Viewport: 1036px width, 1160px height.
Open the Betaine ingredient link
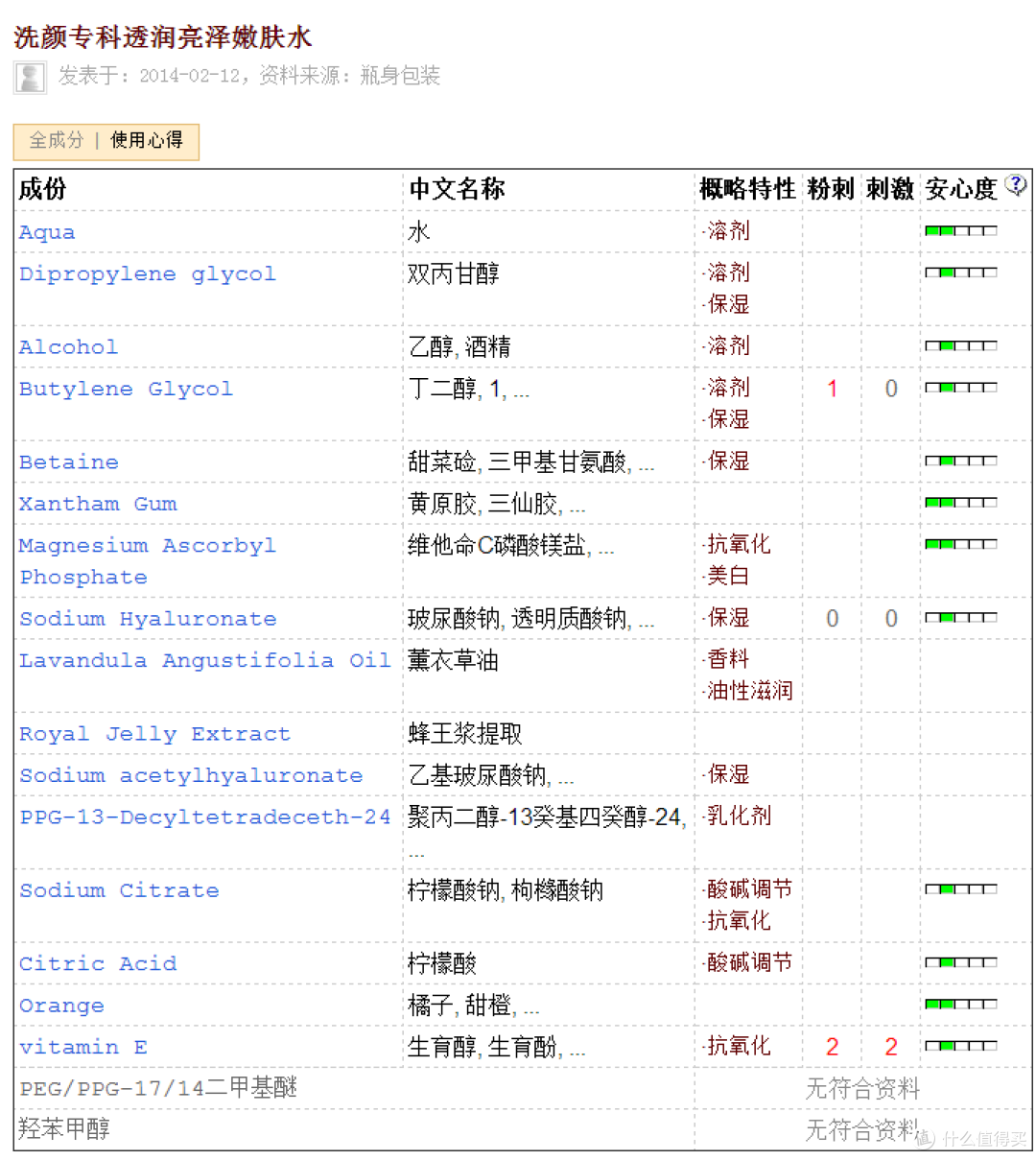coord(69,462)
